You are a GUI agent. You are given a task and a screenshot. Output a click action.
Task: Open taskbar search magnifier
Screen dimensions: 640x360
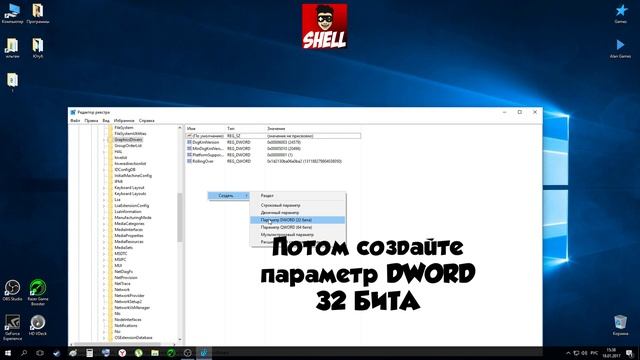pyautogui.click(x=24, y=353)
